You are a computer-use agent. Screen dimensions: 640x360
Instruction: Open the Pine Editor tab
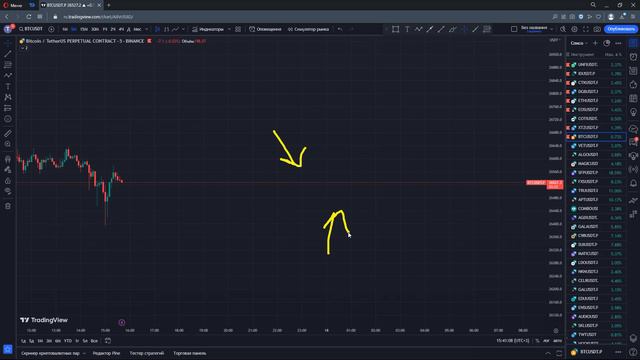pyautogui.click(x=106, y=353)
